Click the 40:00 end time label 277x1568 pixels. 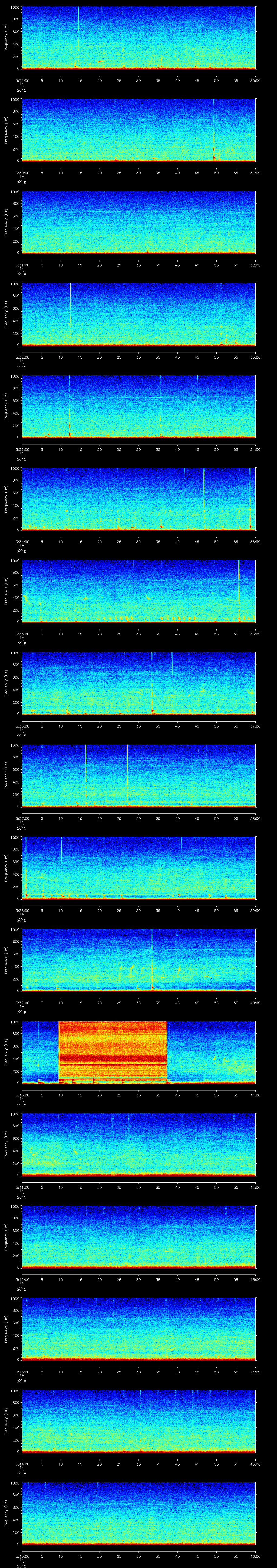tap(255, 1003)
